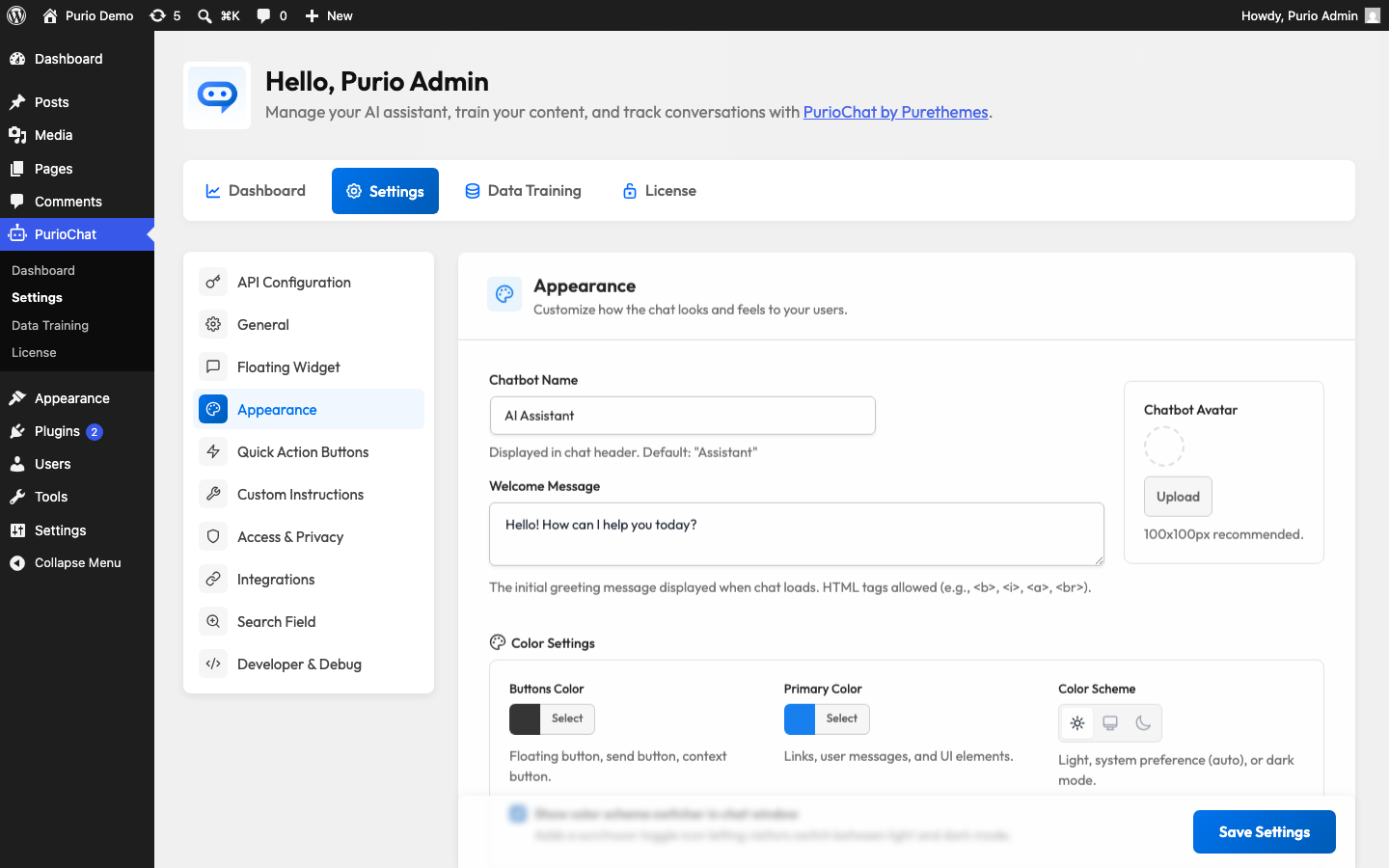Click the empty Chatbot Avatar placeholder
Viewport: 1389px width, 868px height.
coord(1164,447)
